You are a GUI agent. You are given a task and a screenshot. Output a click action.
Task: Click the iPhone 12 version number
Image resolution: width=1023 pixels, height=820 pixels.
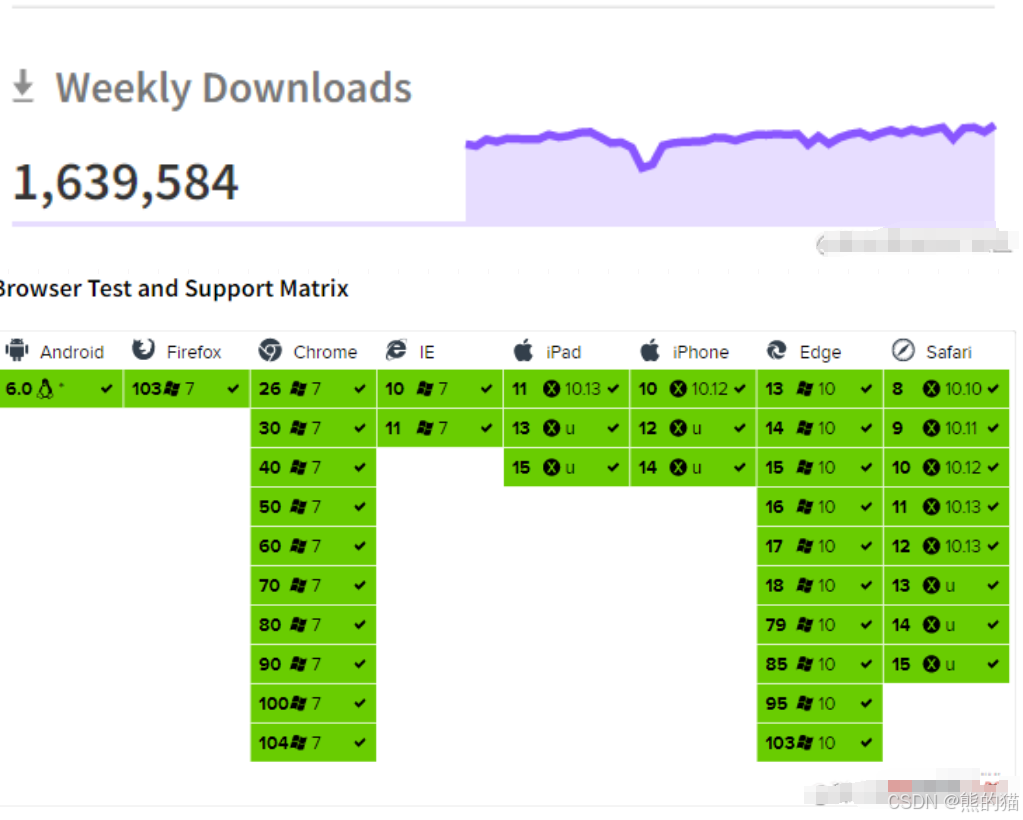[x=648, y=429]
